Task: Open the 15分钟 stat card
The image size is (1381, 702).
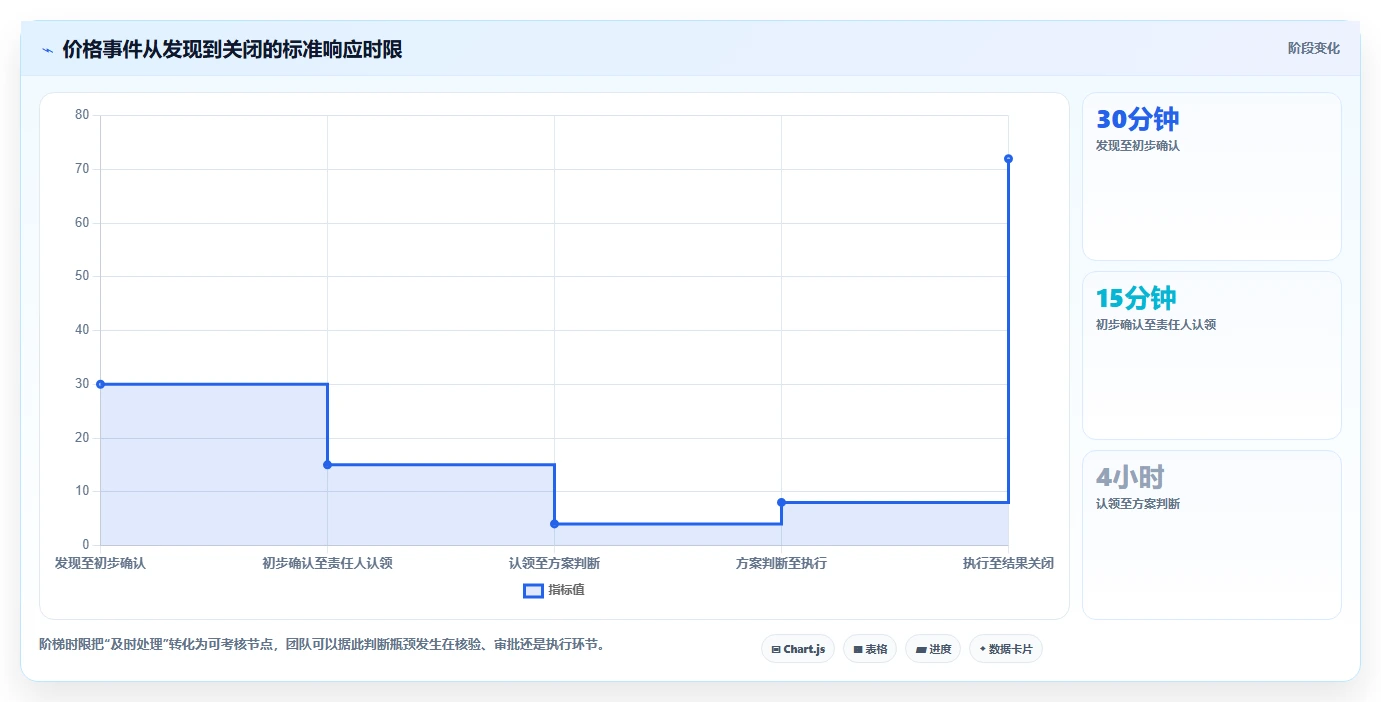Action: (x=1211, y=355)
